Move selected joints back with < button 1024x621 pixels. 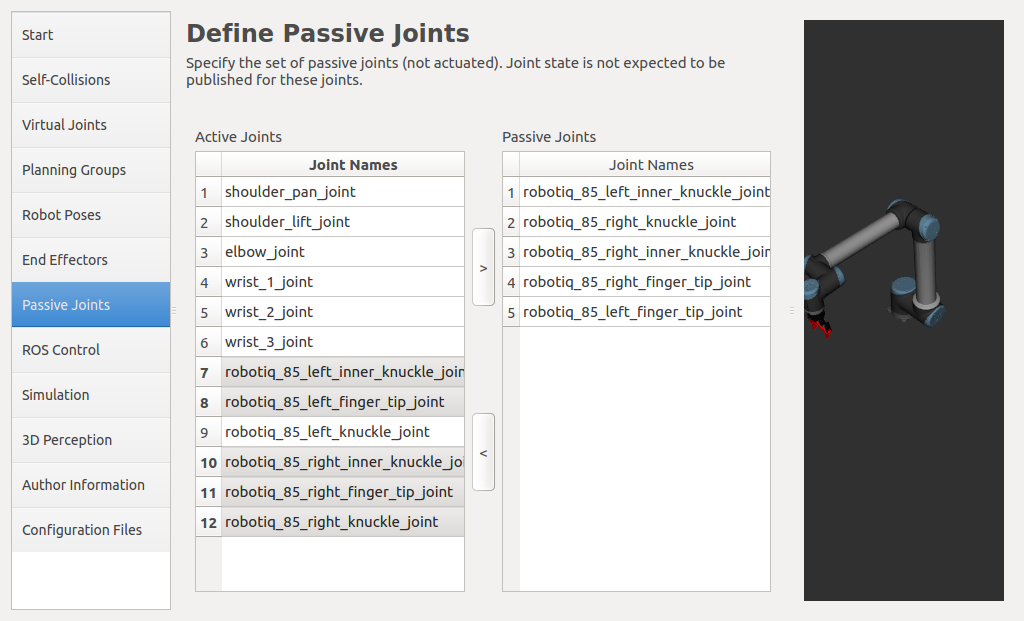(483, 452)
